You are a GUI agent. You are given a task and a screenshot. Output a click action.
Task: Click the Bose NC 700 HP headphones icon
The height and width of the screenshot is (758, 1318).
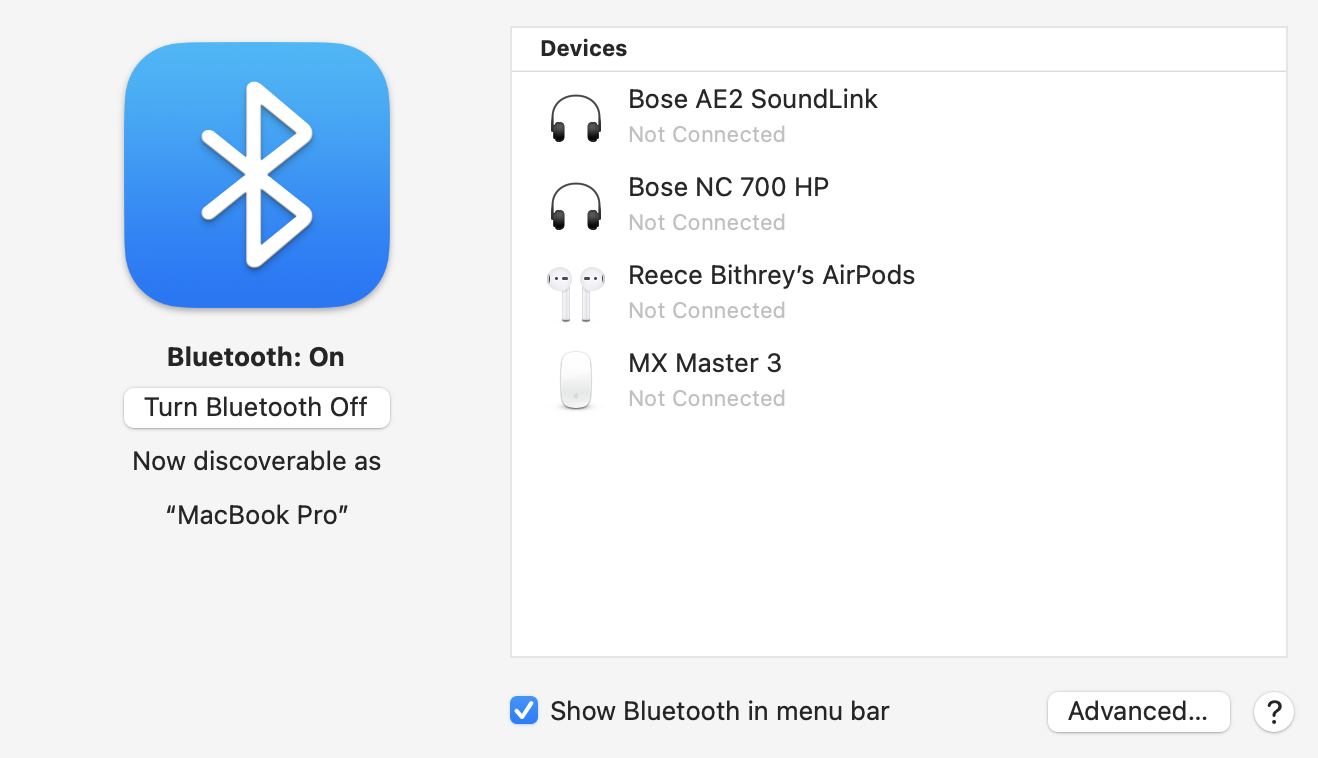576,206
